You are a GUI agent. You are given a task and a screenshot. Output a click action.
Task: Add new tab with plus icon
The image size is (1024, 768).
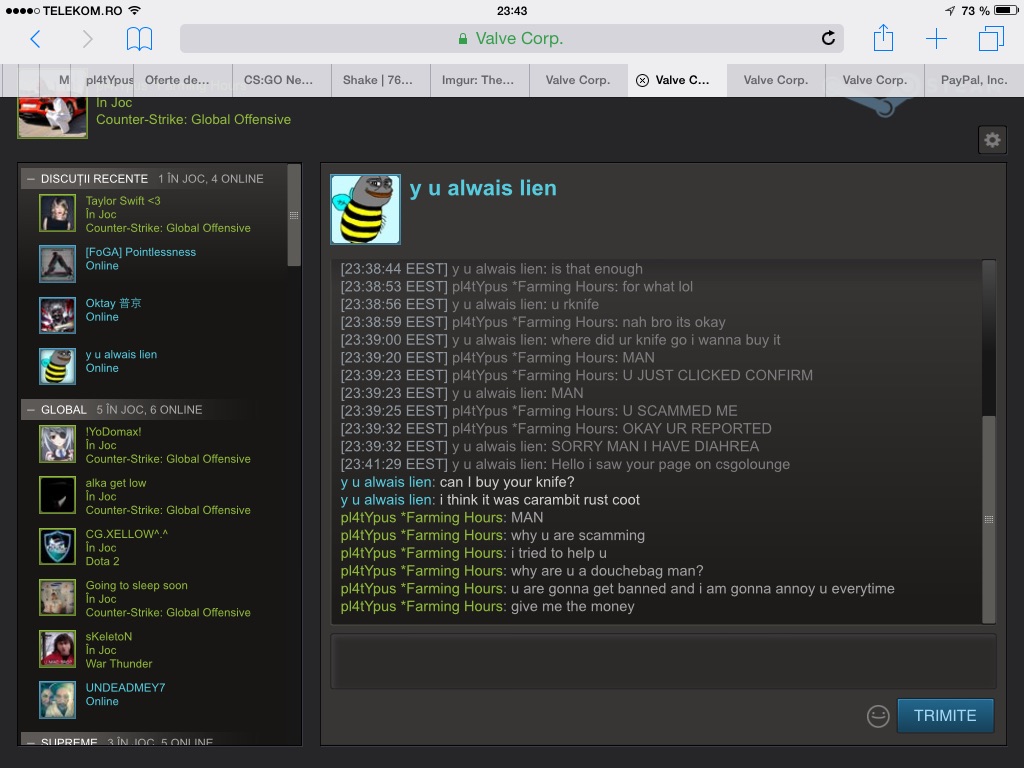point(936,39)
